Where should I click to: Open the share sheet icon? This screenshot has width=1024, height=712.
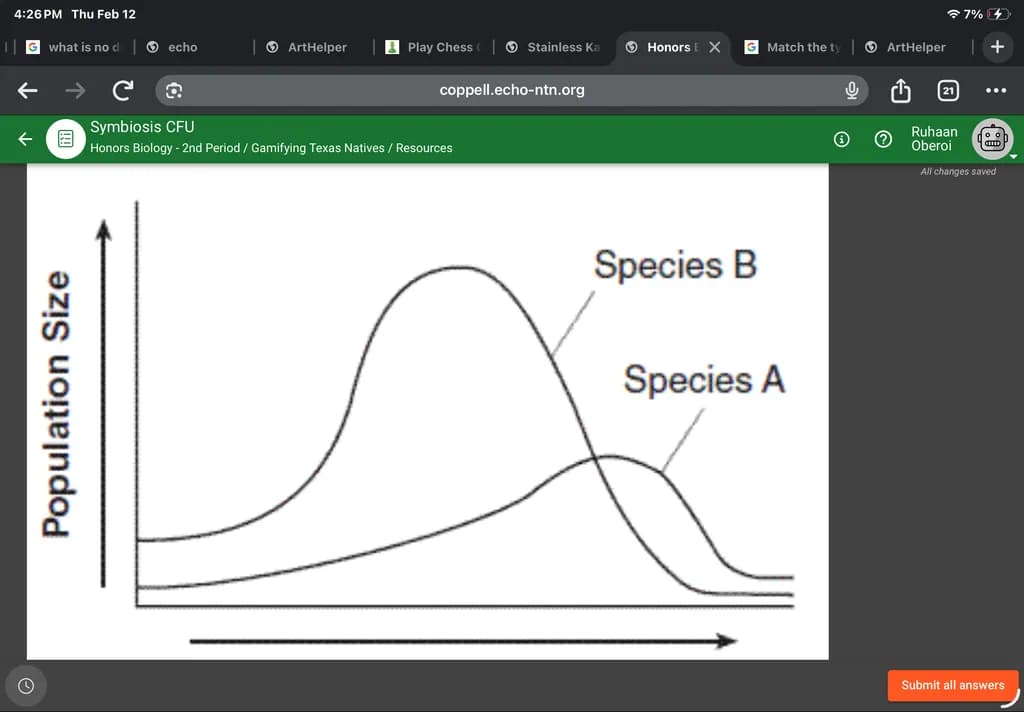(901, 90)
